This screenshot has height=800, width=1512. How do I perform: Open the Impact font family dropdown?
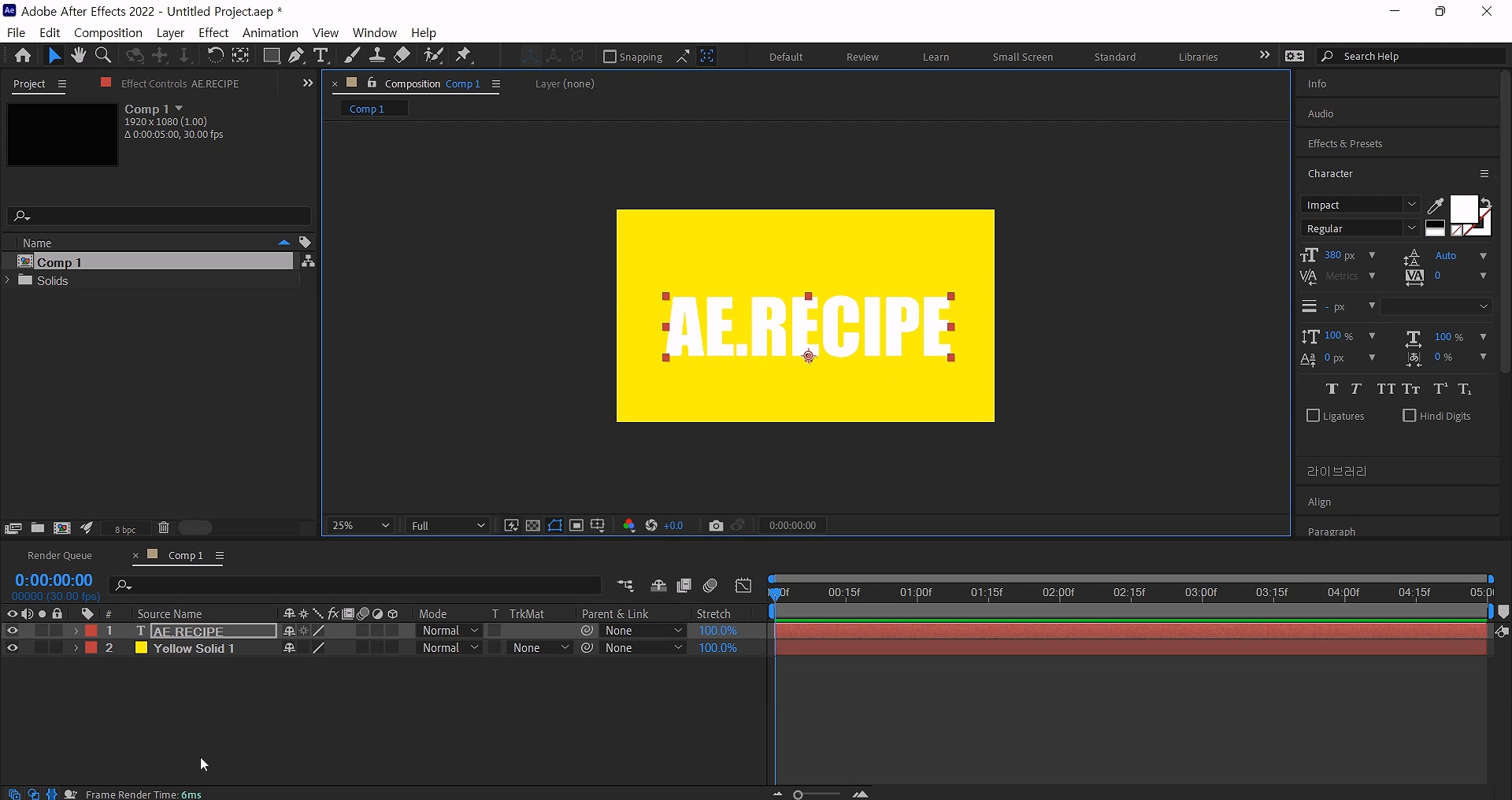1412,205
